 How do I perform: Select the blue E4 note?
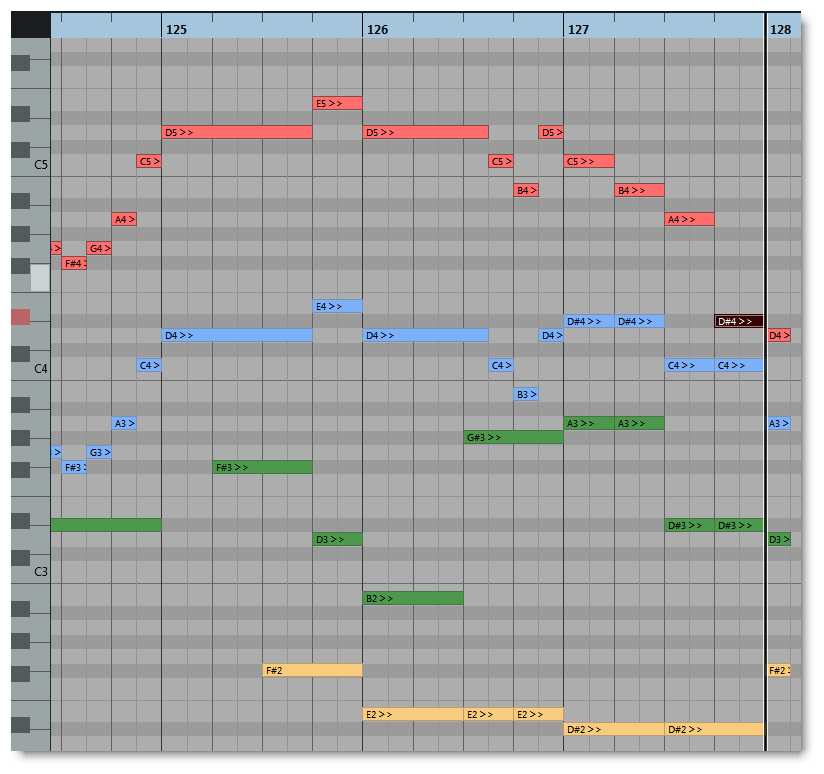tap(337, 306)
